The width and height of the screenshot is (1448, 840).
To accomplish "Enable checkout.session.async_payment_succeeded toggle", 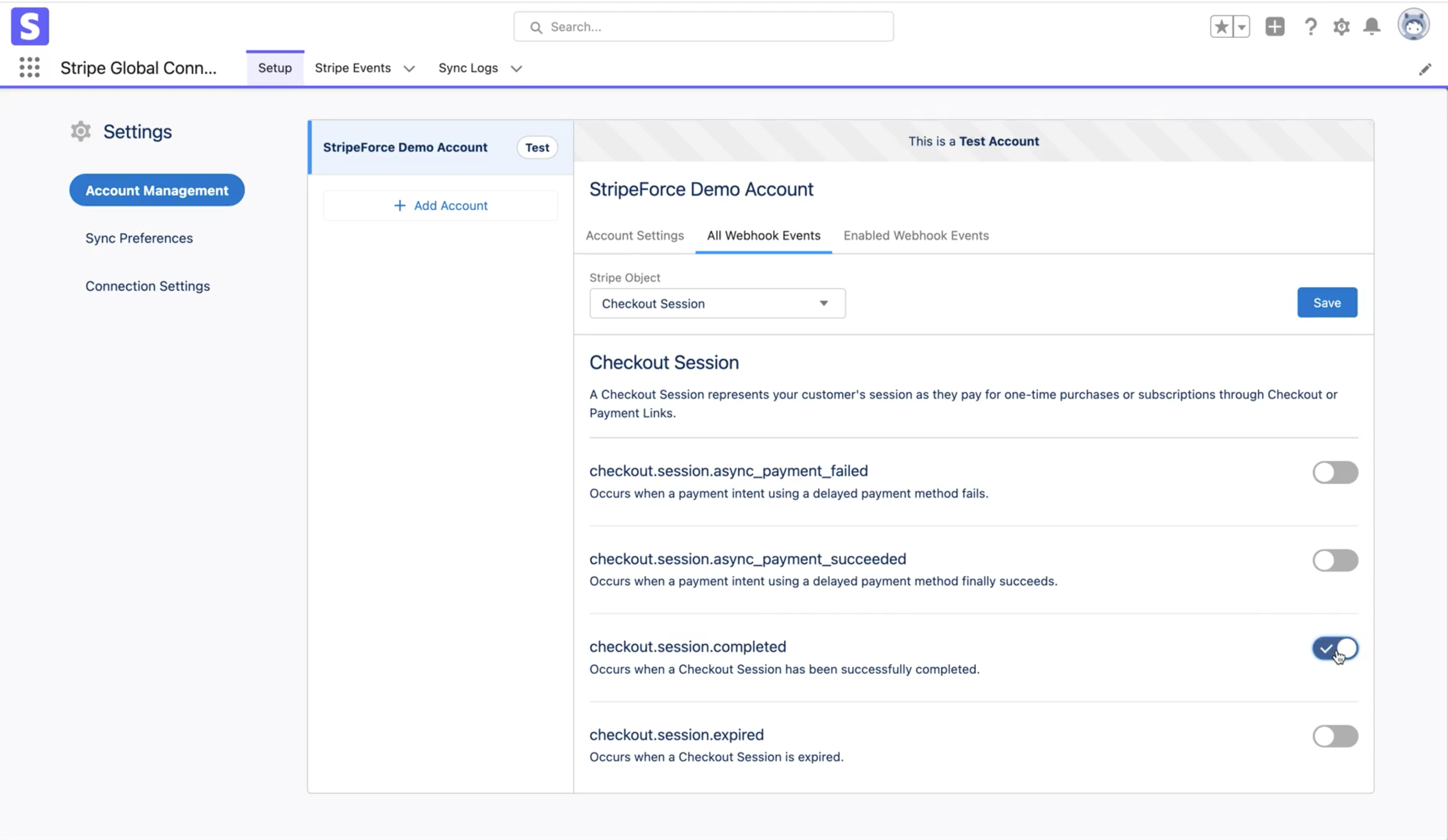I will [1335, 560].
